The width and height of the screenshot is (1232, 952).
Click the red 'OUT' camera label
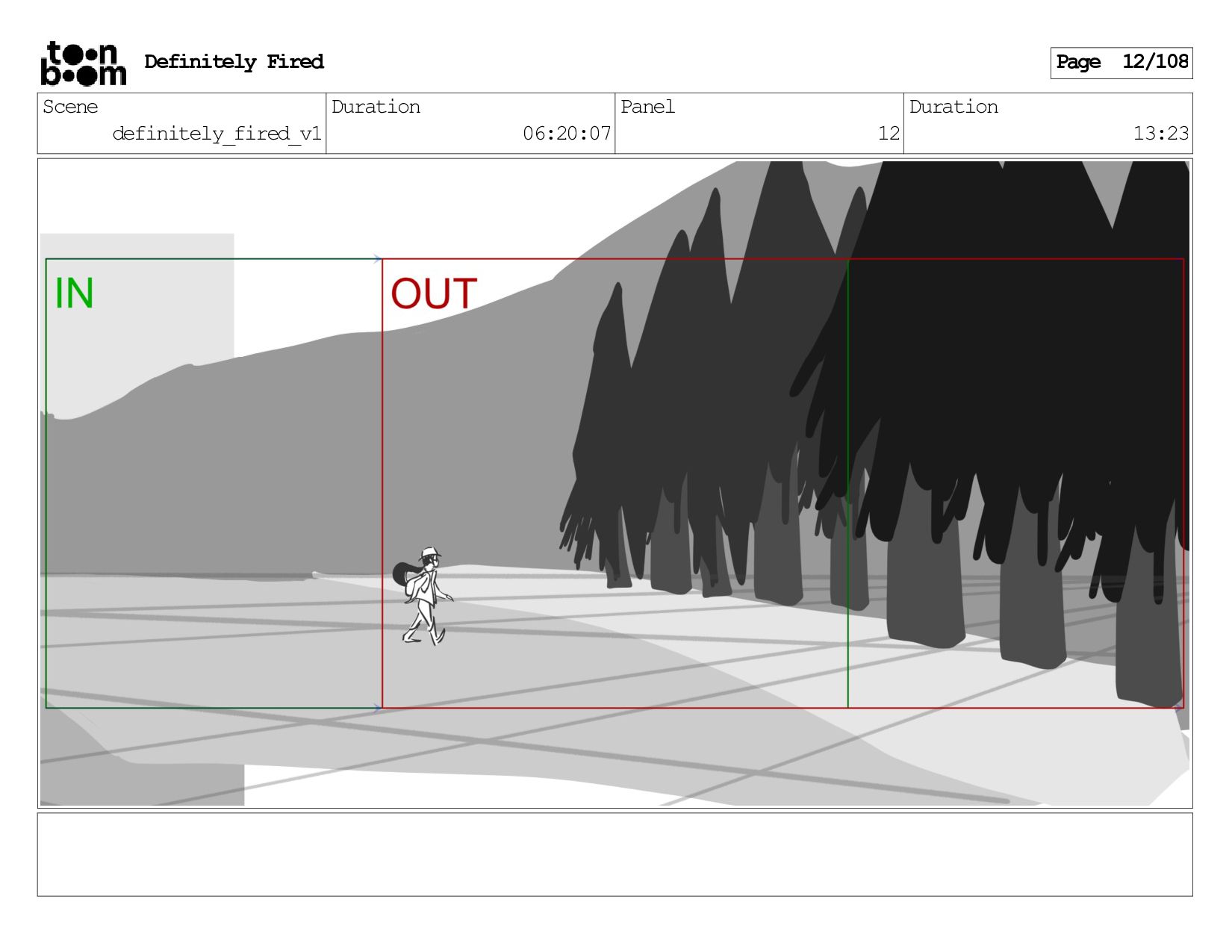point(434,294)
